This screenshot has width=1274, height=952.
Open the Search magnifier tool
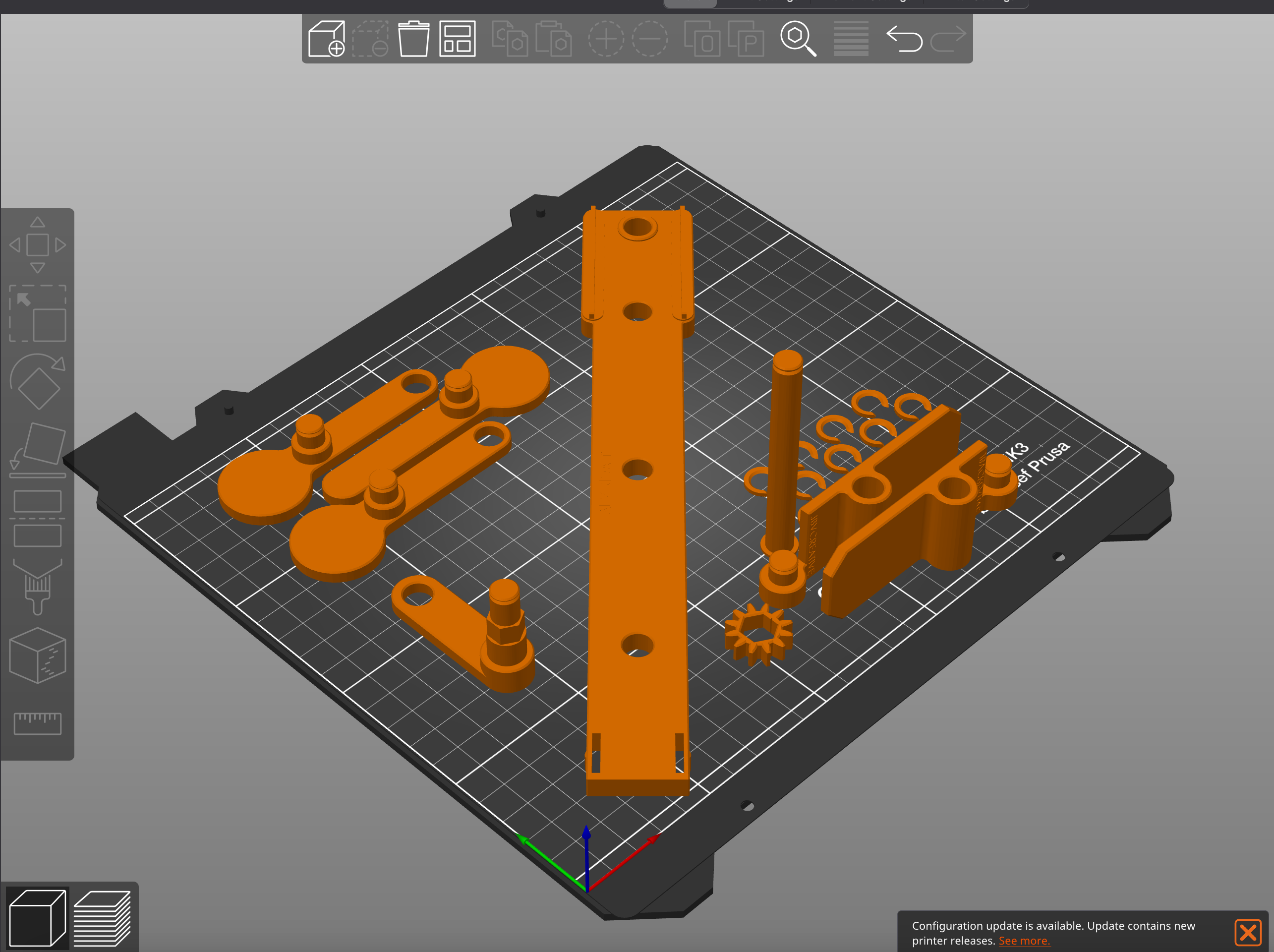[x=798, y=39]
